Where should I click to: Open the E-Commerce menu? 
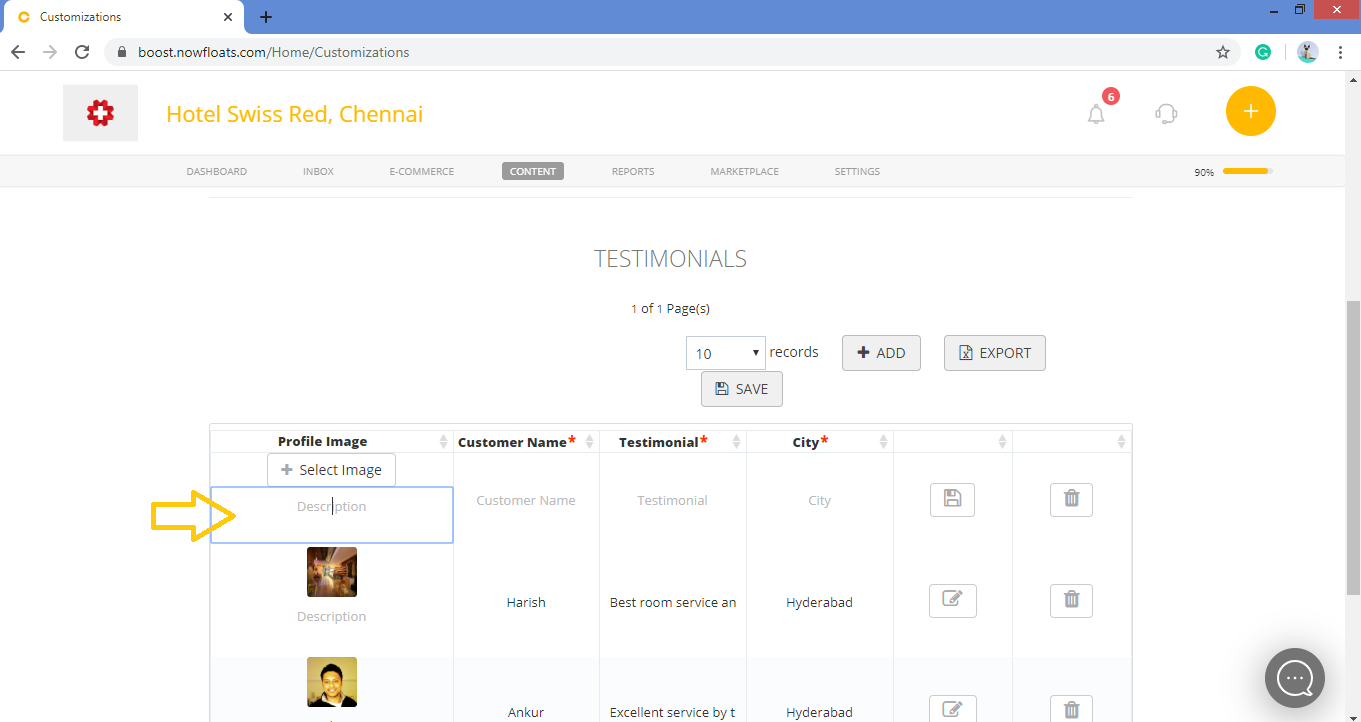tap(421, 171)
